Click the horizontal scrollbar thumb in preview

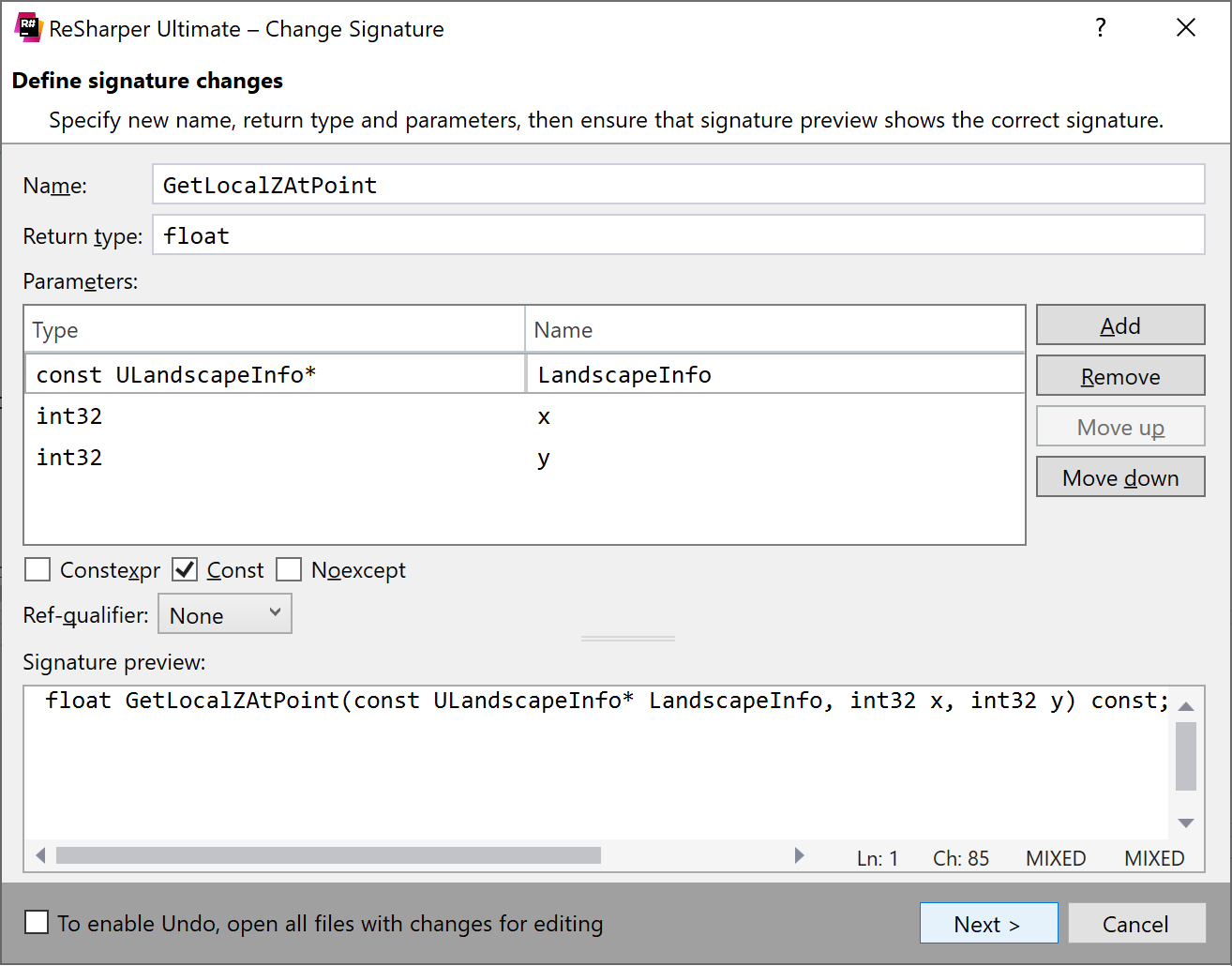pyautogui.click(x=328, y=855)
